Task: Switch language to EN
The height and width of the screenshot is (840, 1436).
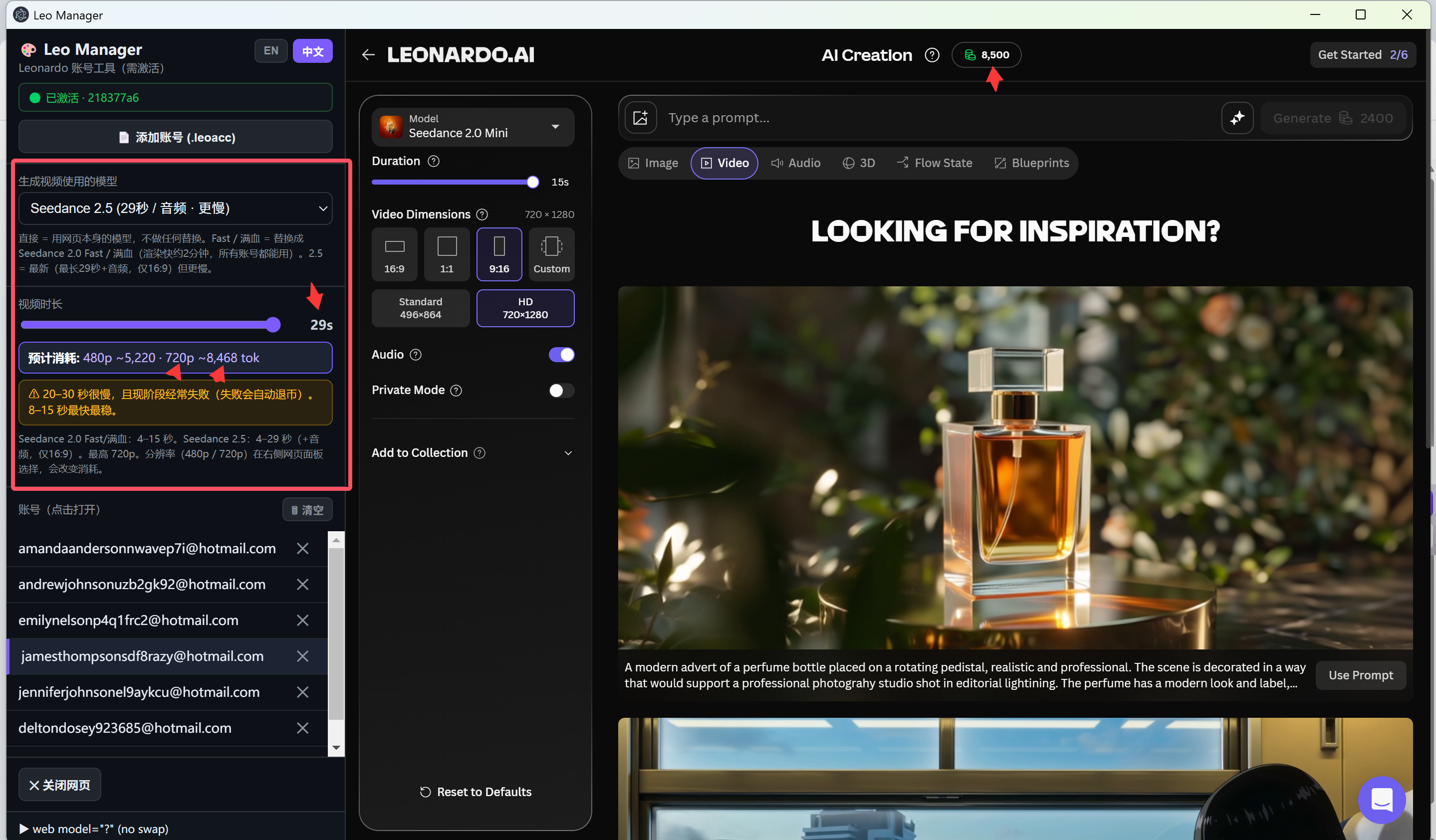Action: [270, 51]
